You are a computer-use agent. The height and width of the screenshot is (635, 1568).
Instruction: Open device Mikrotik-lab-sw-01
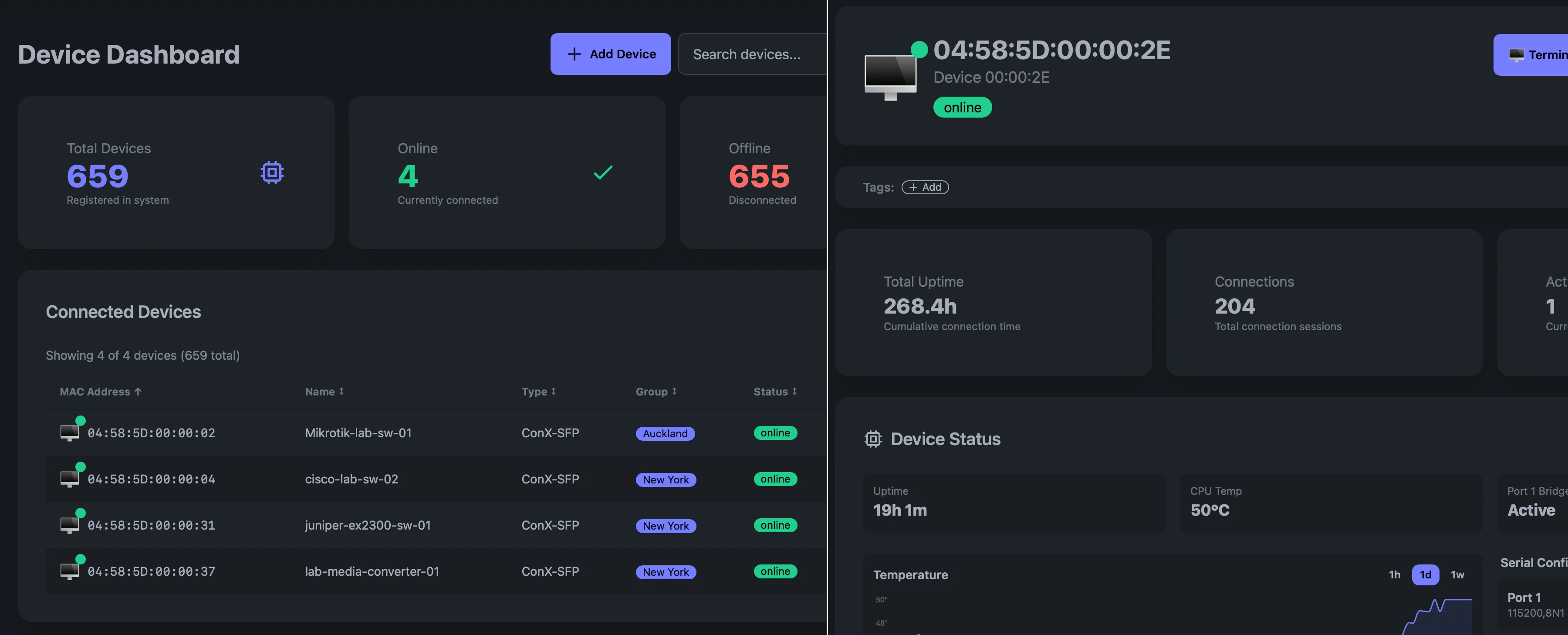[x=358, y=433]
